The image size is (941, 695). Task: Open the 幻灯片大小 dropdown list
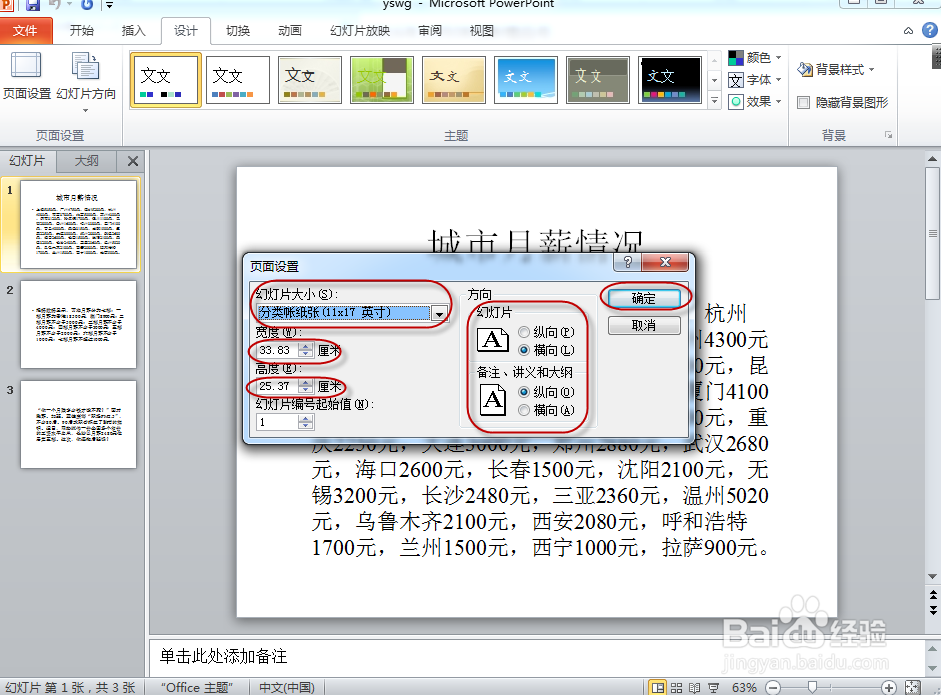(x=438, y=313)
